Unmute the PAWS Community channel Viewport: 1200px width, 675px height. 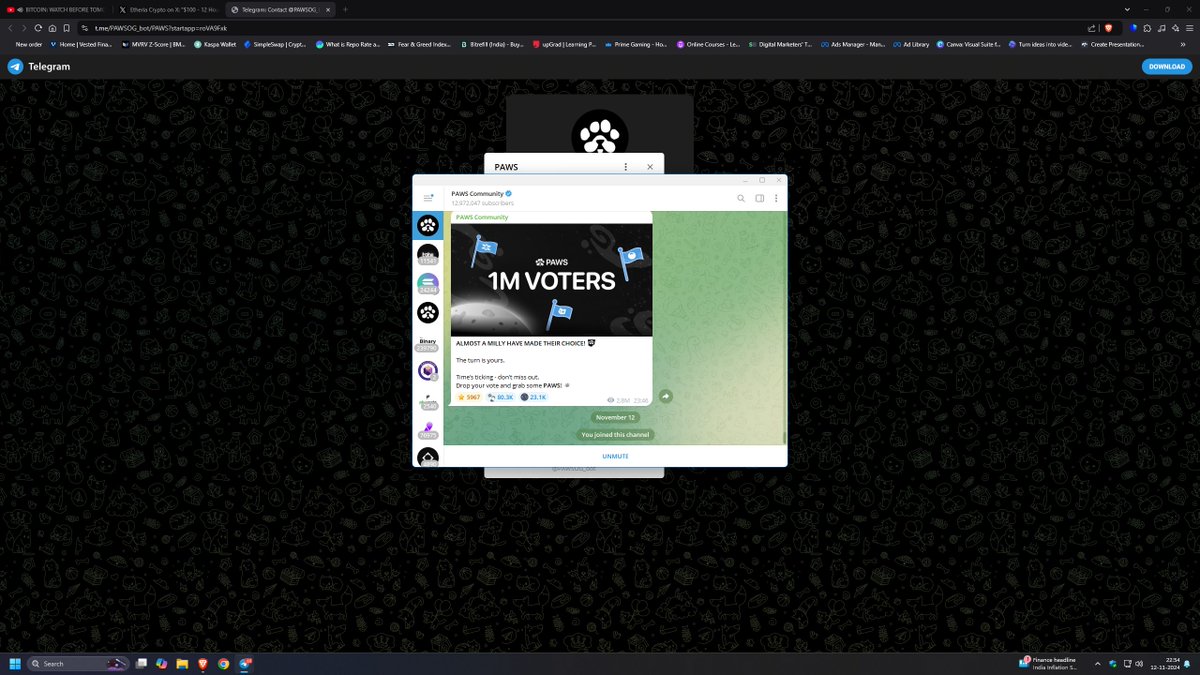point(615,456)
